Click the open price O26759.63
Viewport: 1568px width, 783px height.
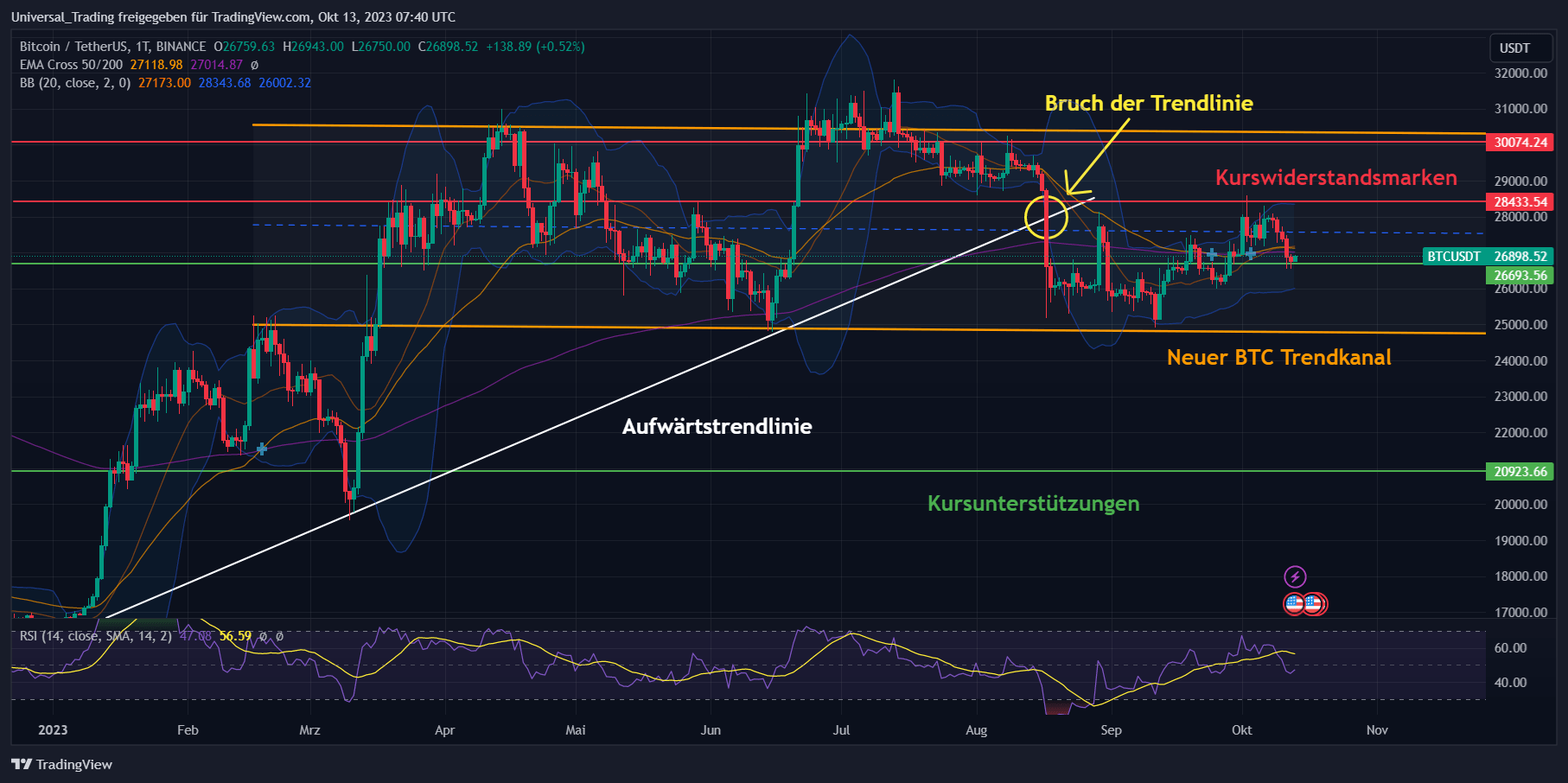[x=245, y=47]
